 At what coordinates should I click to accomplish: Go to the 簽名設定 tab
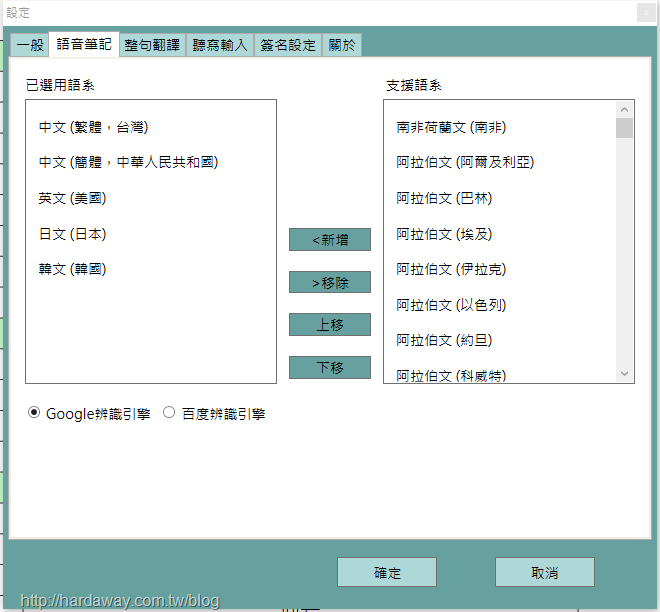tap(288, 45)
